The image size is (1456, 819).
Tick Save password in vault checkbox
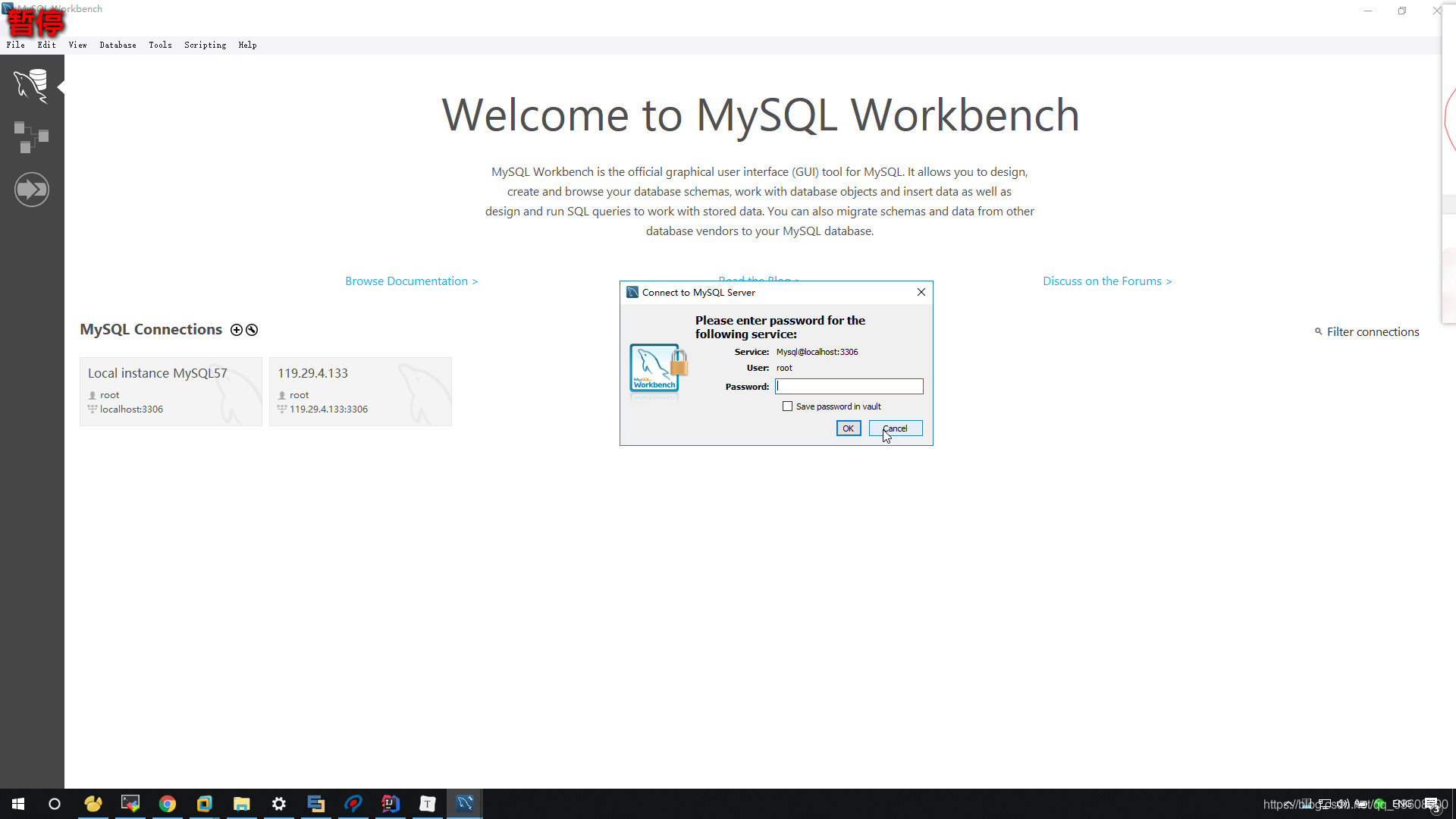coord(787,406)
